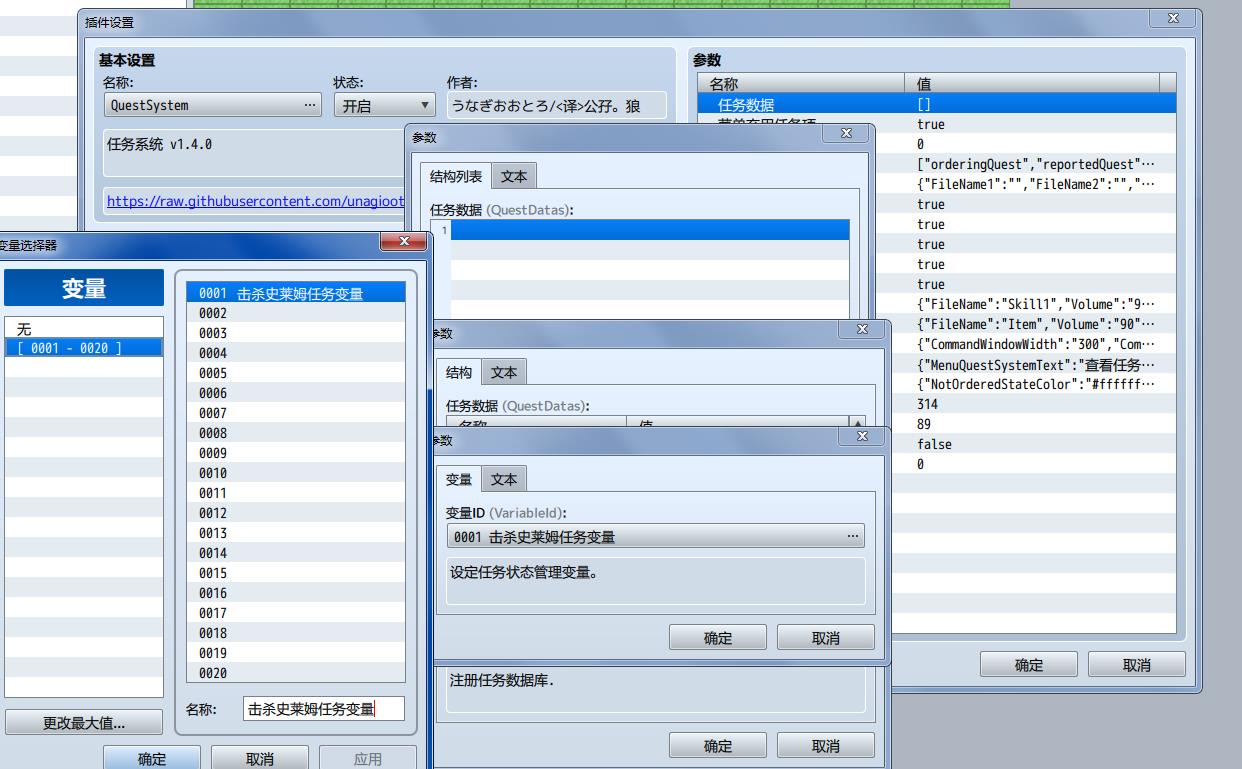Close the plugin settings window
This screenshot has width=1242, height=769.
[x=1173, y=18]
